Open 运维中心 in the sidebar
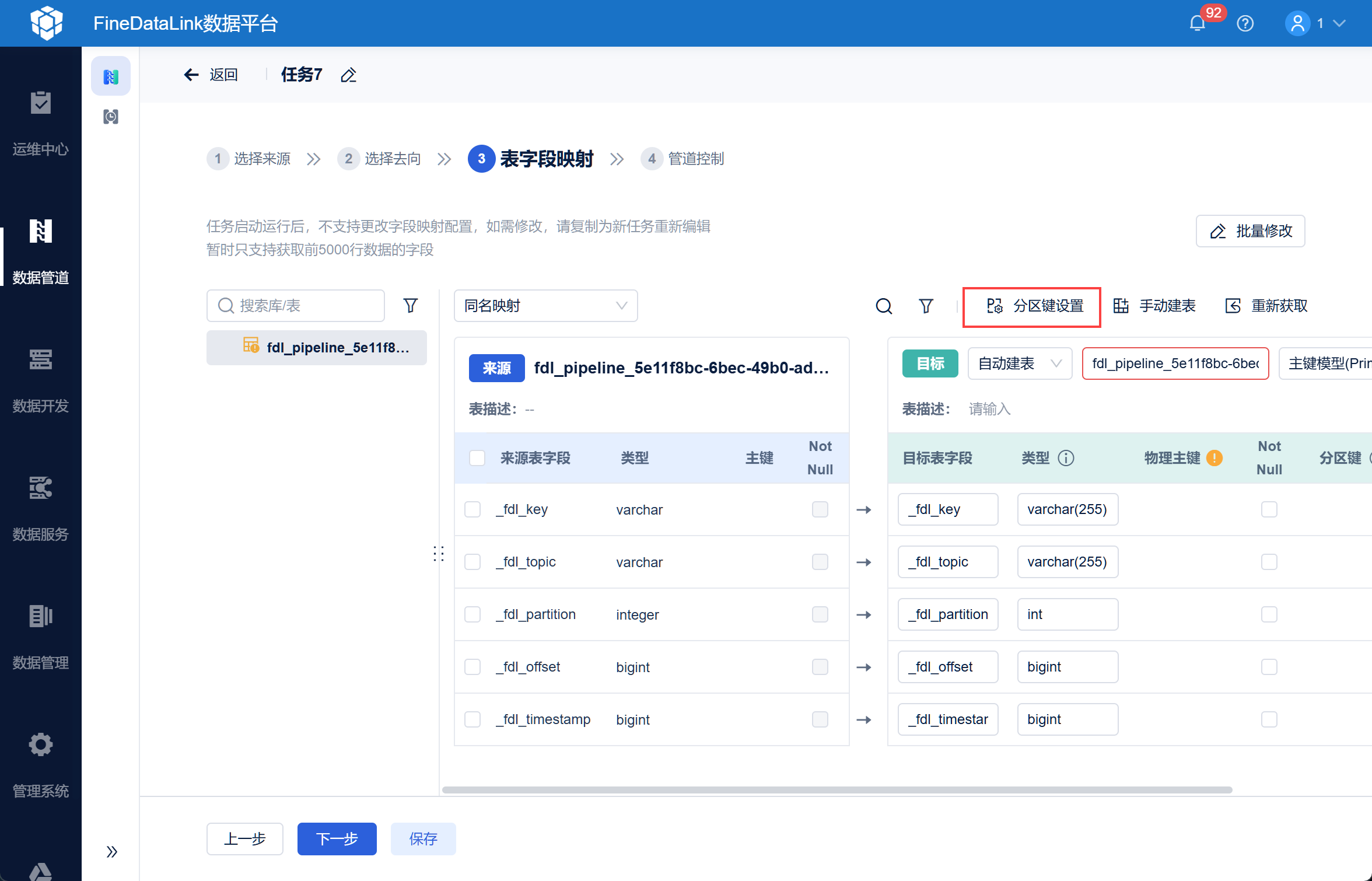Viewport: 1372px width, 881px height. click(x=41, y=124)
